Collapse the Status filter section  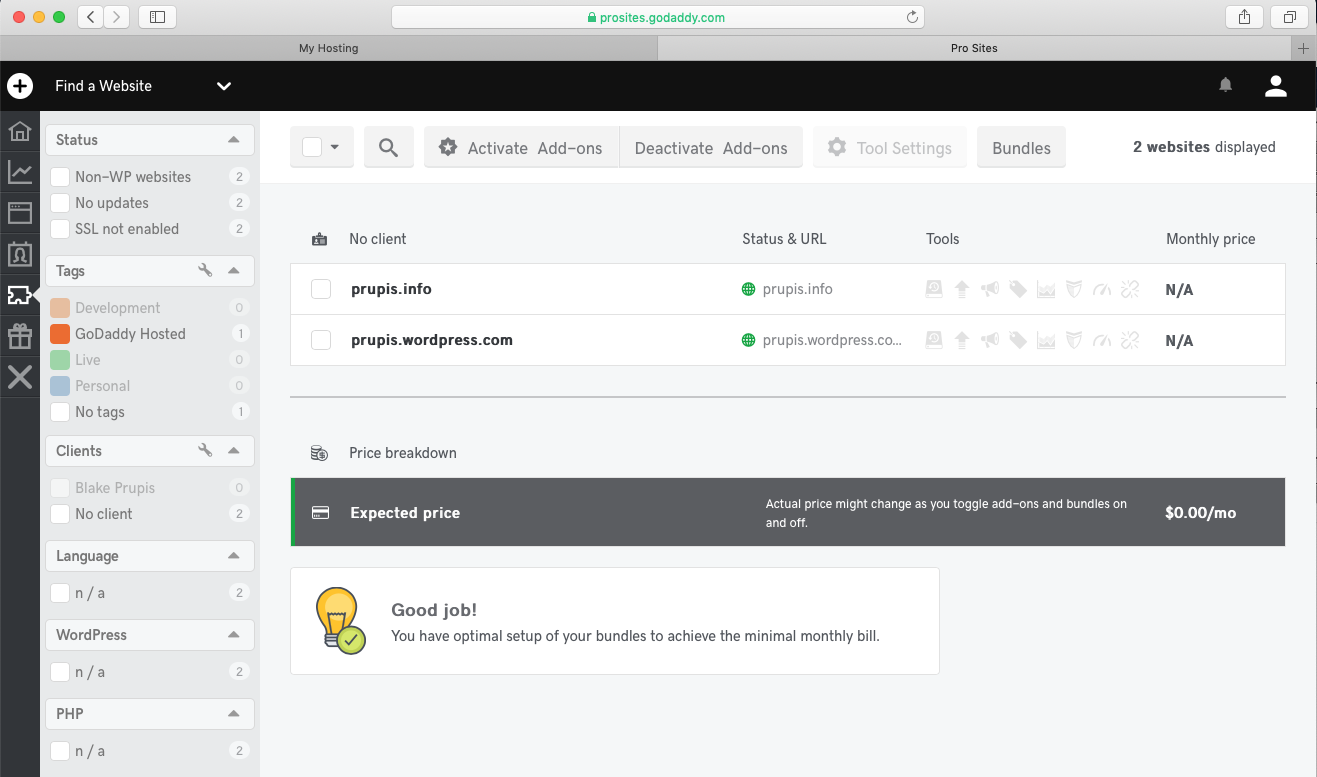click(x=233, y=140)
